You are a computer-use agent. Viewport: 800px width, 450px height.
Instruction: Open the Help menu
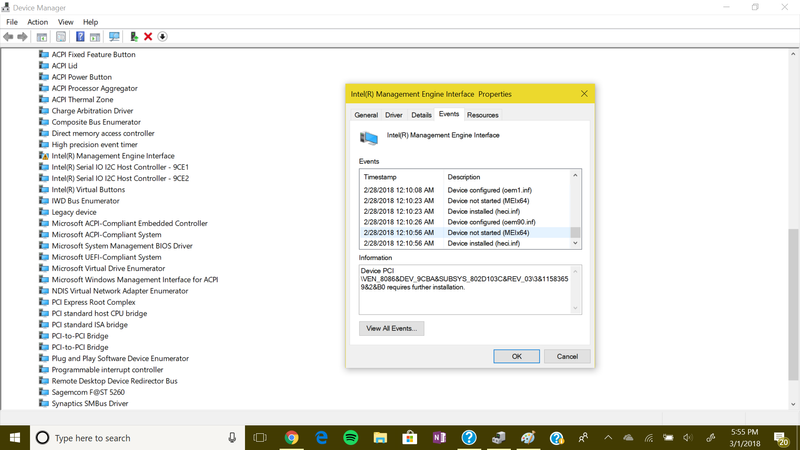(x=90, y=22)
